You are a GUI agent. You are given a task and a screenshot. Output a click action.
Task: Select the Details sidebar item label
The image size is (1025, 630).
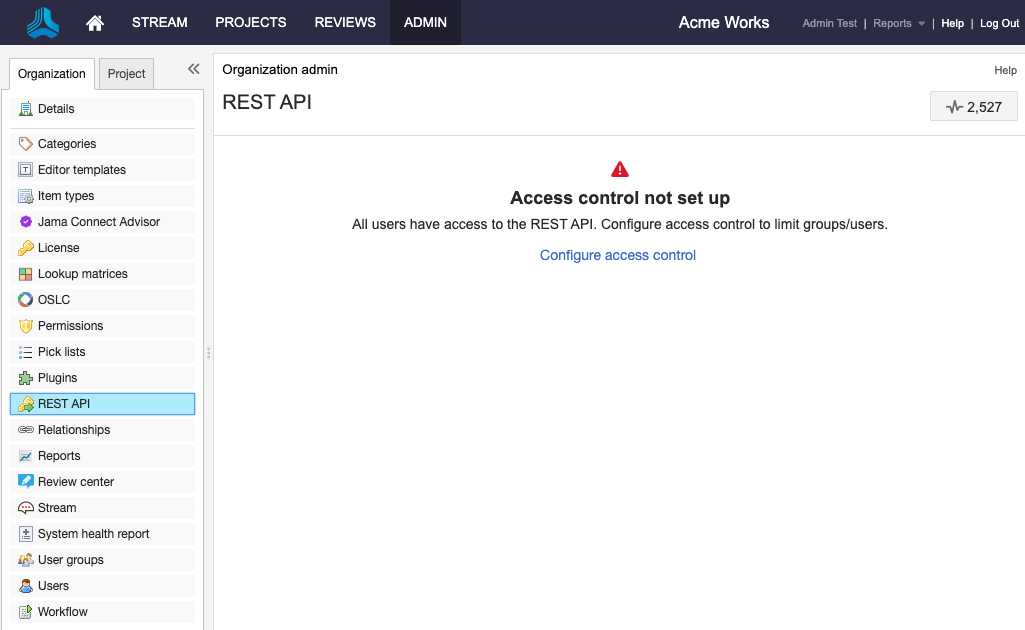(x=56, y=109)
